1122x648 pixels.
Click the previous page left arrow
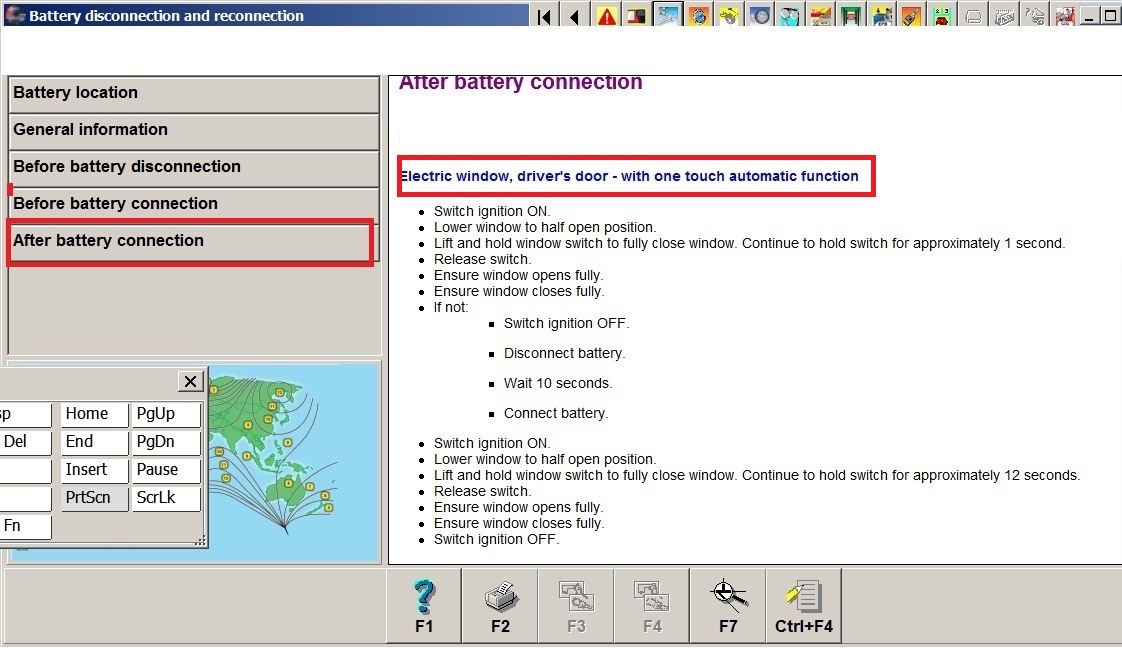(x=574, y=16)
